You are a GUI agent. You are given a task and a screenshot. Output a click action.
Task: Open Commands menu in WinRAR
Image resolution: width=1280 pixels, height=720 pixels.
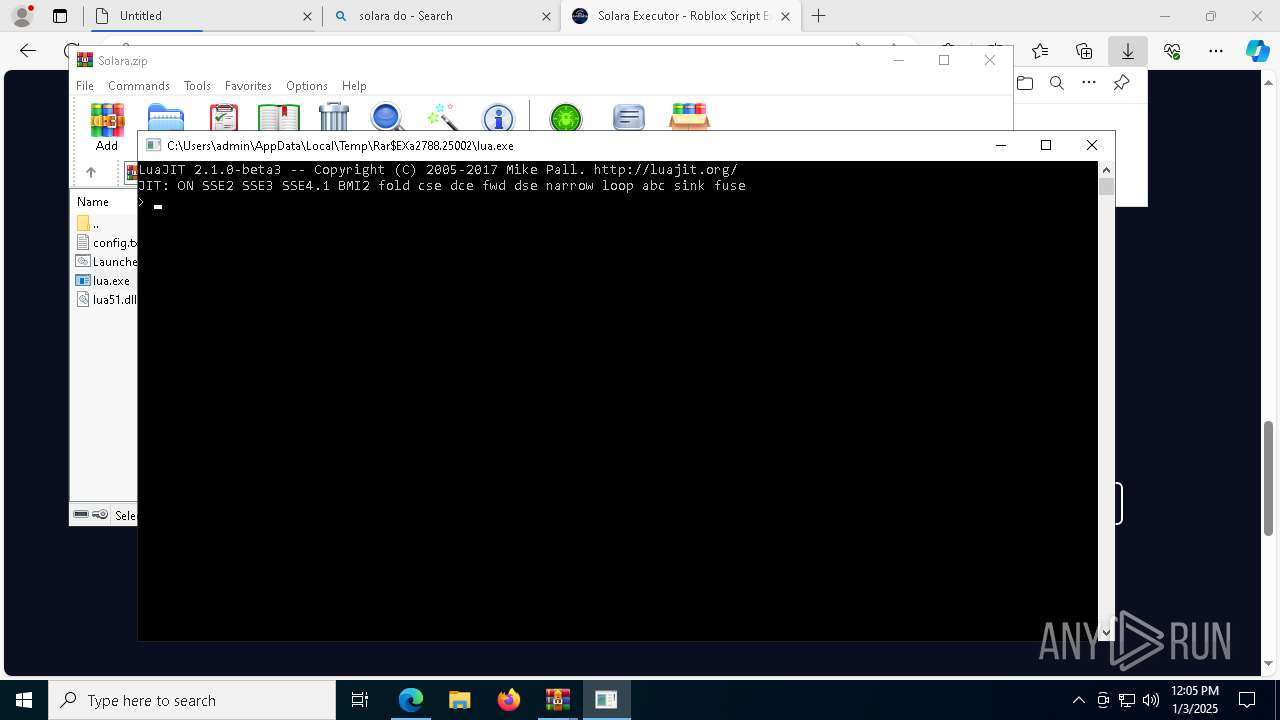point(139,86)
